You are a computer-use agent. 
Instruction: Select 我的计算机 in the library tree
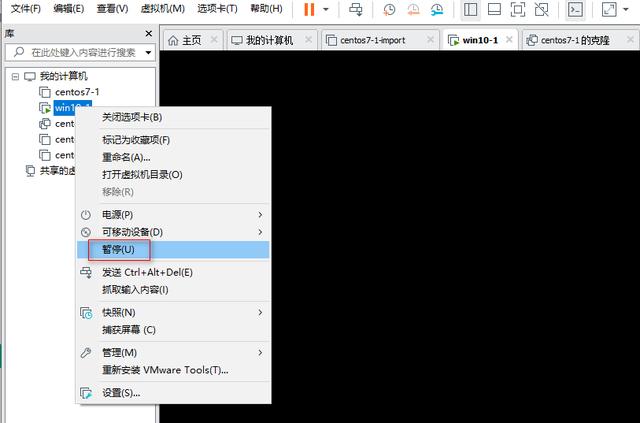pos(63,76)
